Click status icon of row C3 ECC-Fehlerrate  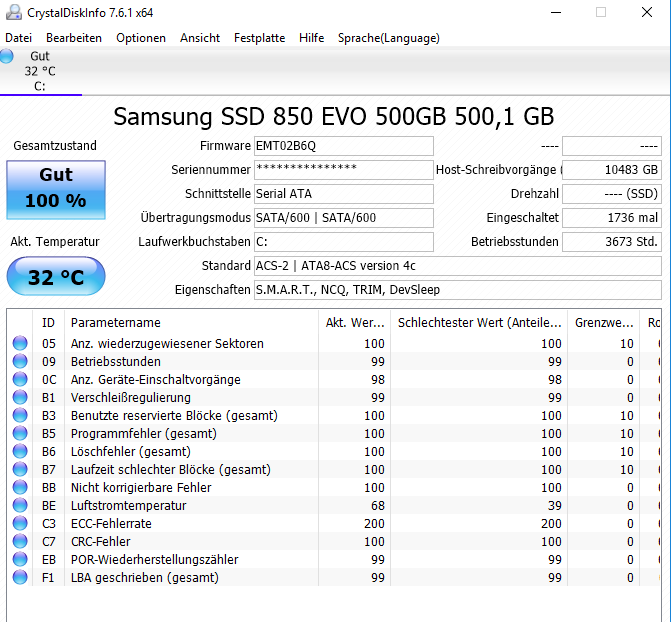[x=20, y=523]
